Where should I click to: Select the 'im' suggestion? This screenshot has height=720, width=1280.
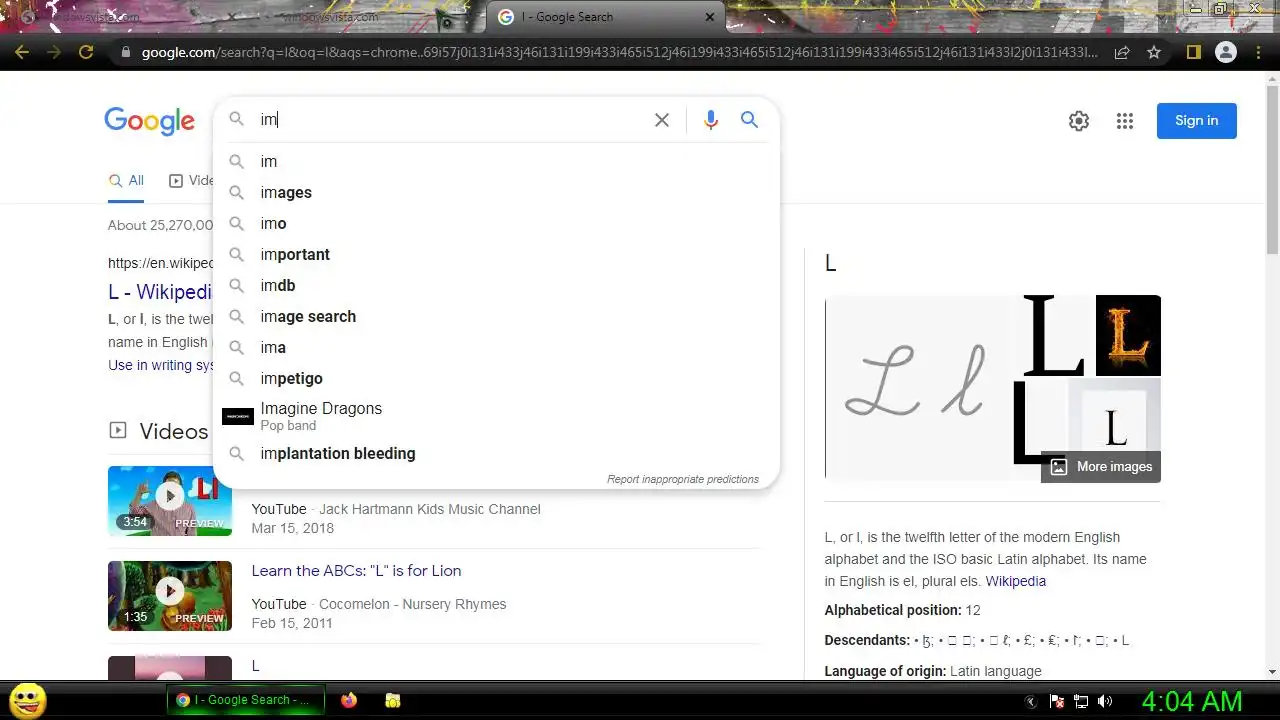[x=496, y=161]
